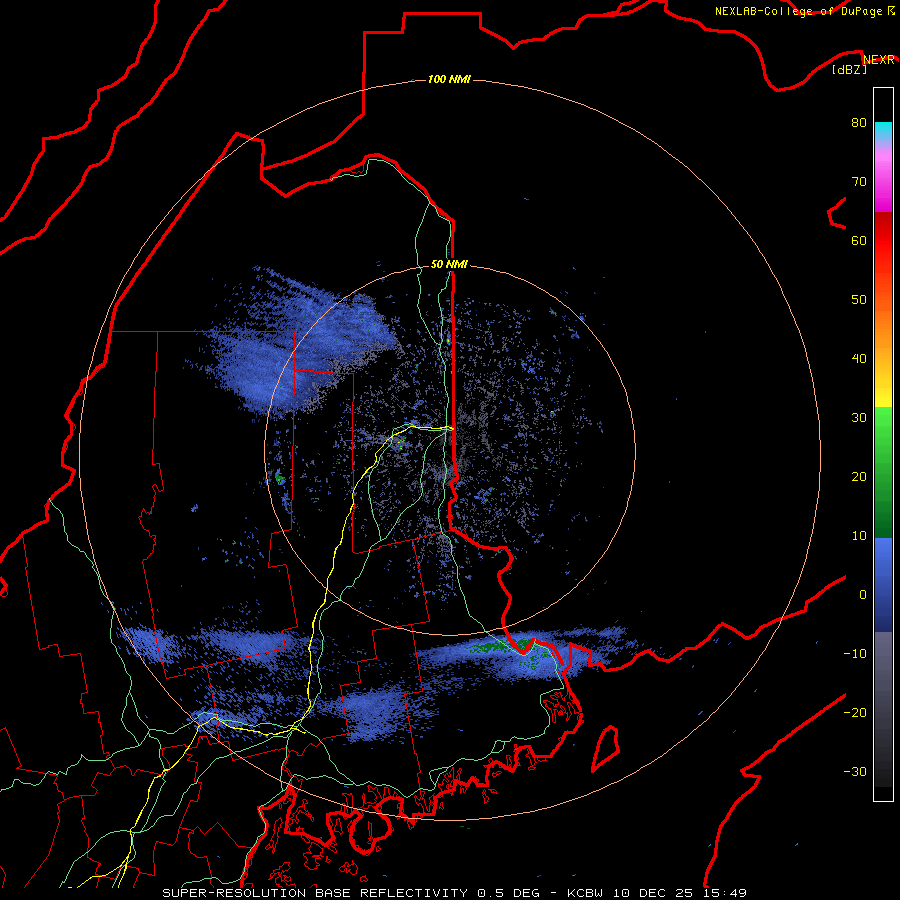Click the -10 value on the dBZ scale
The image size is (900, 900).
[855, 654]
